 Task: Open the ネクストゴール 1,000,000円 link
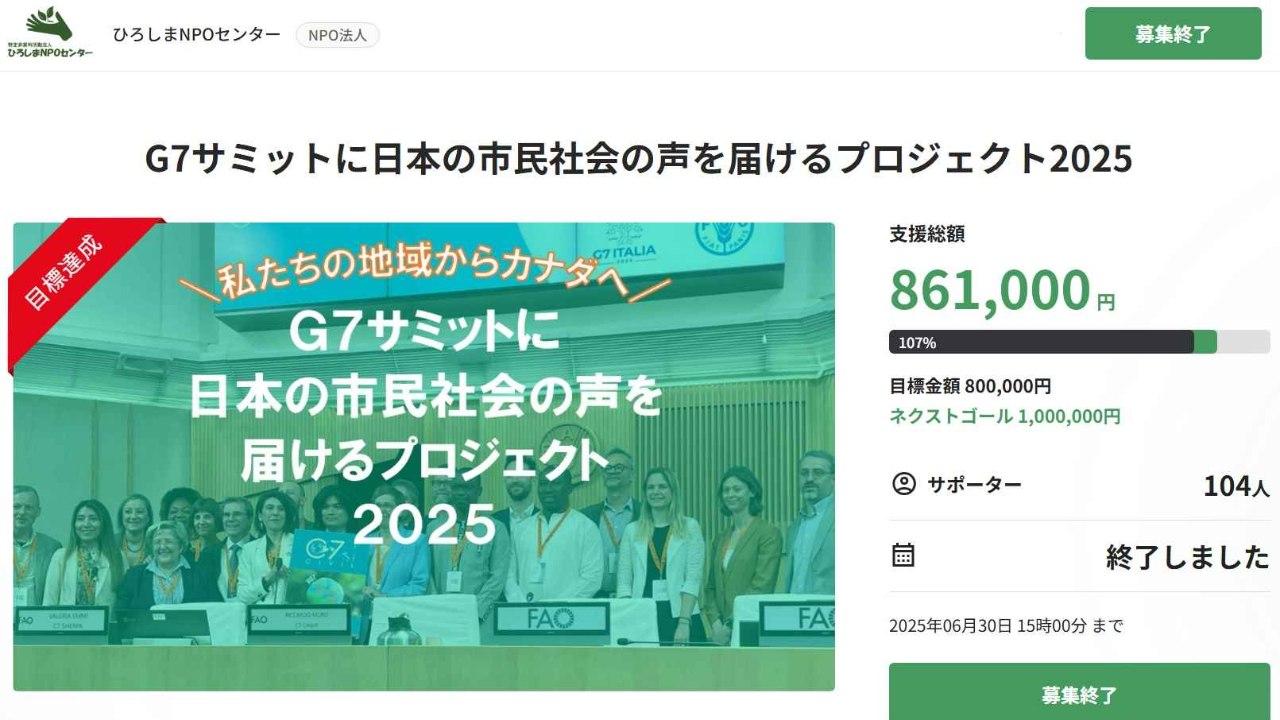tap(1004, 416)
